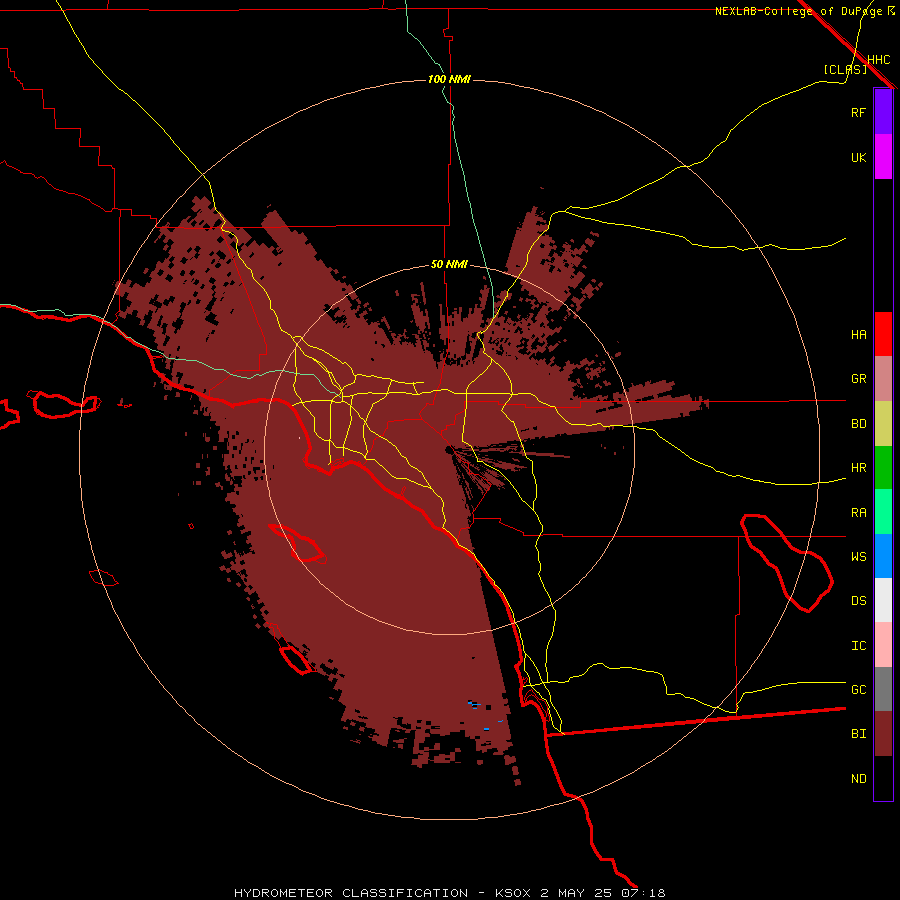Click the blue WS legend swatch
The image size is (900, 900).
pyautogui.click(x=883, y=556)
